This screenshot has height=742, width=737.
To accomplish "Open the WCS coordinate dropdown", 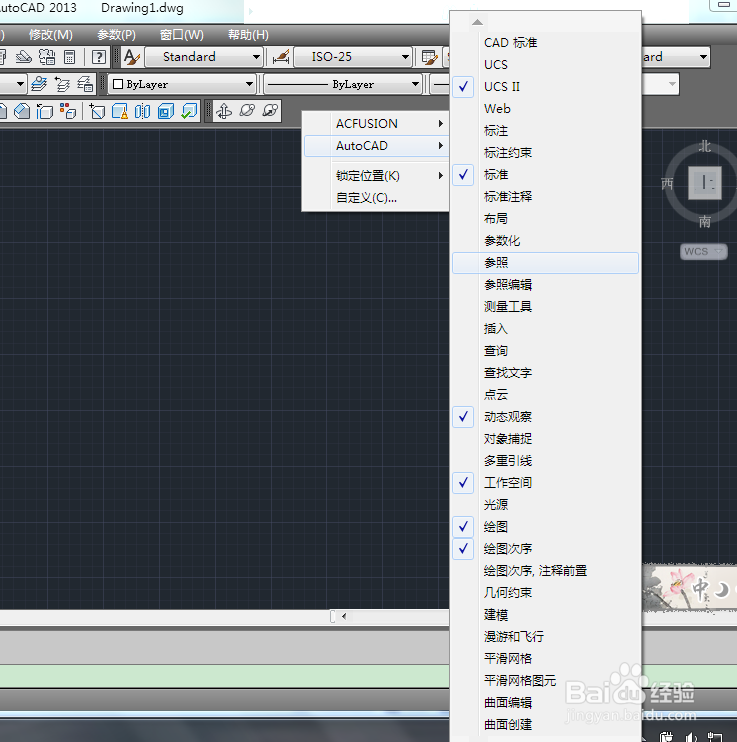I will (x=703, y=251).
